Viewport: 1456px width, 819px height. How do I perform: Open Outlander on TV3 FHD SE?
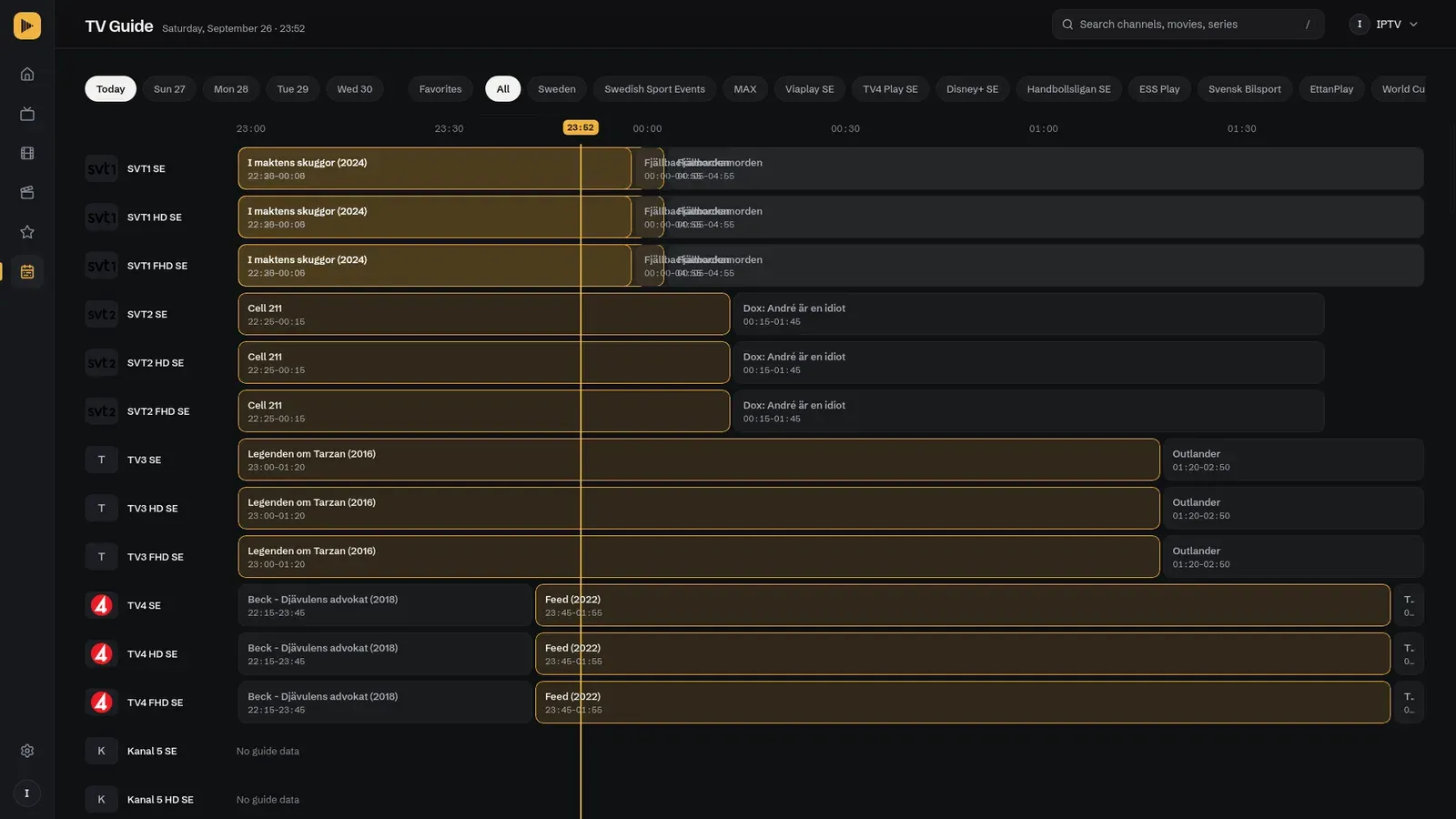1293,557
